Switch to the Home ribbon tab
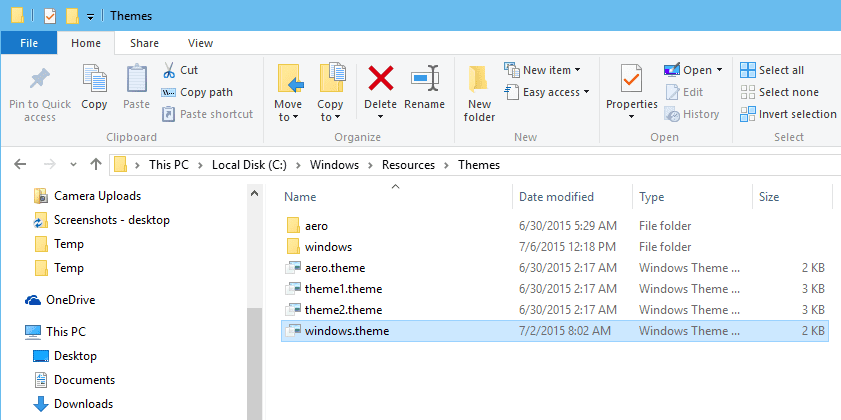The width and height of the screenshot is (841, 420). (x=86, y=43)
